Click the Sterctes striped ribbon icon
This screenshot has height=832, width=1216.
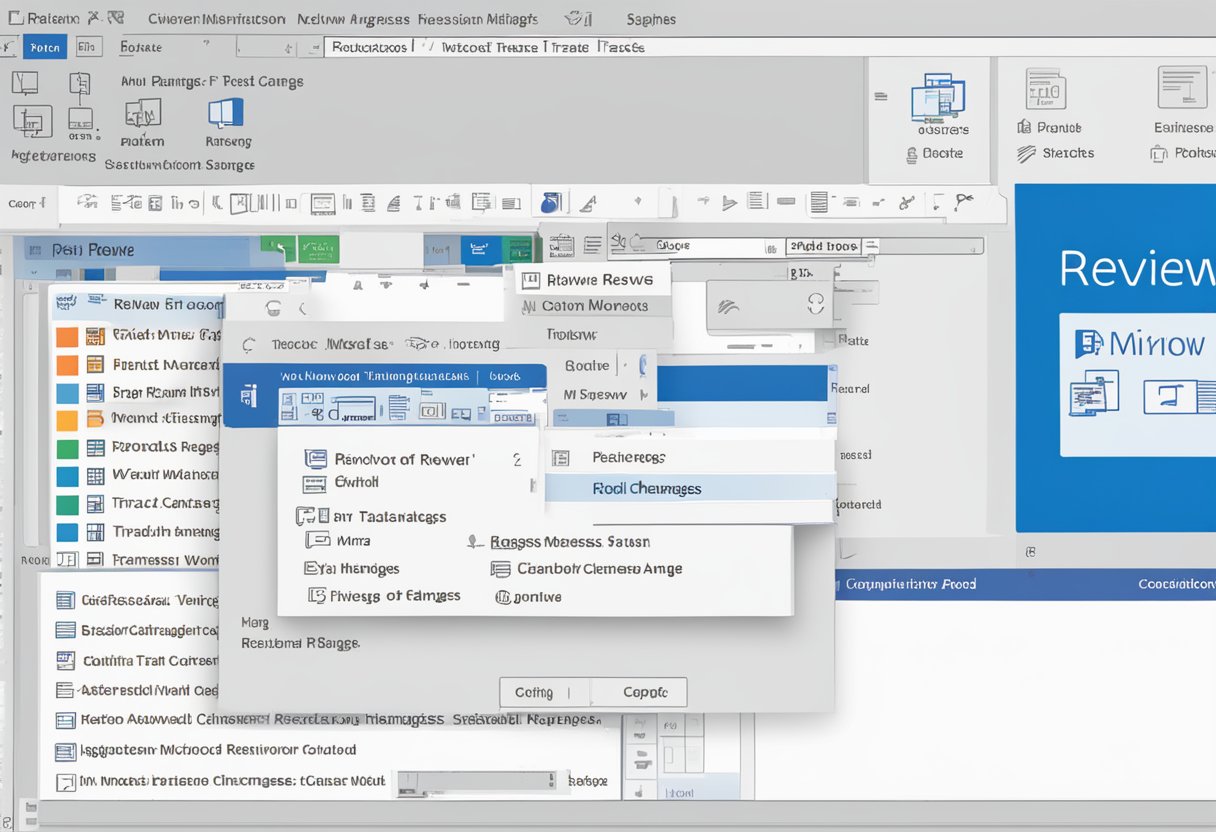pyautogui.click(x=1026, y=154)
